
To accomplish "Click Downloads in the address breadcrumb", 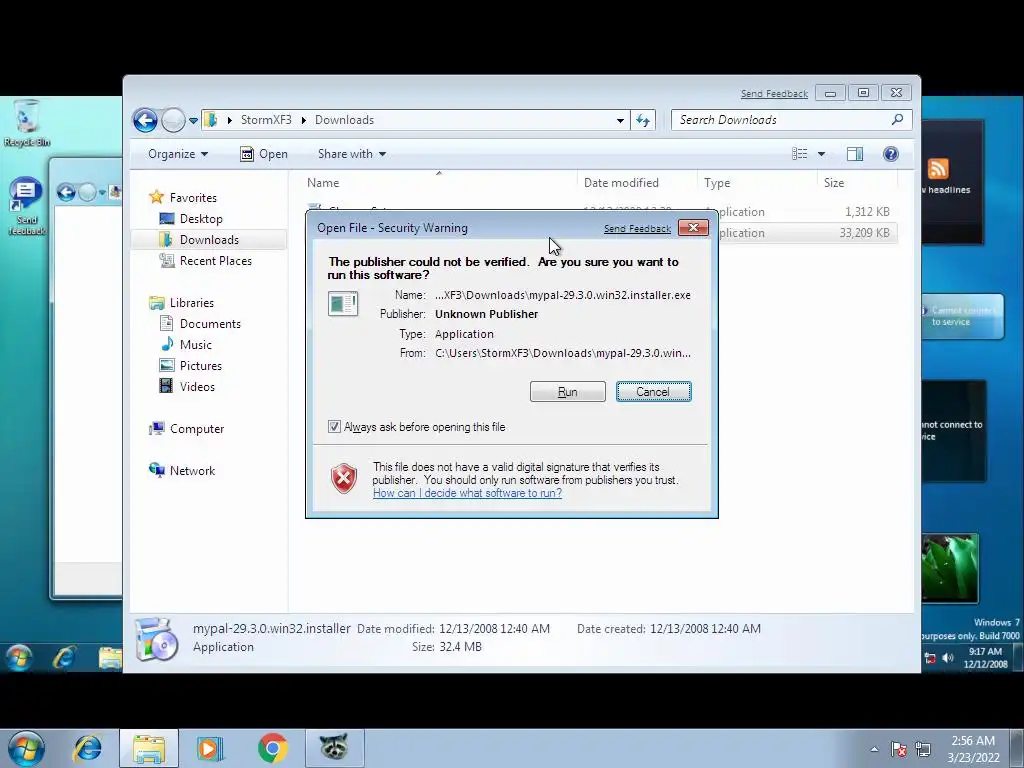I will pos(344,120).
